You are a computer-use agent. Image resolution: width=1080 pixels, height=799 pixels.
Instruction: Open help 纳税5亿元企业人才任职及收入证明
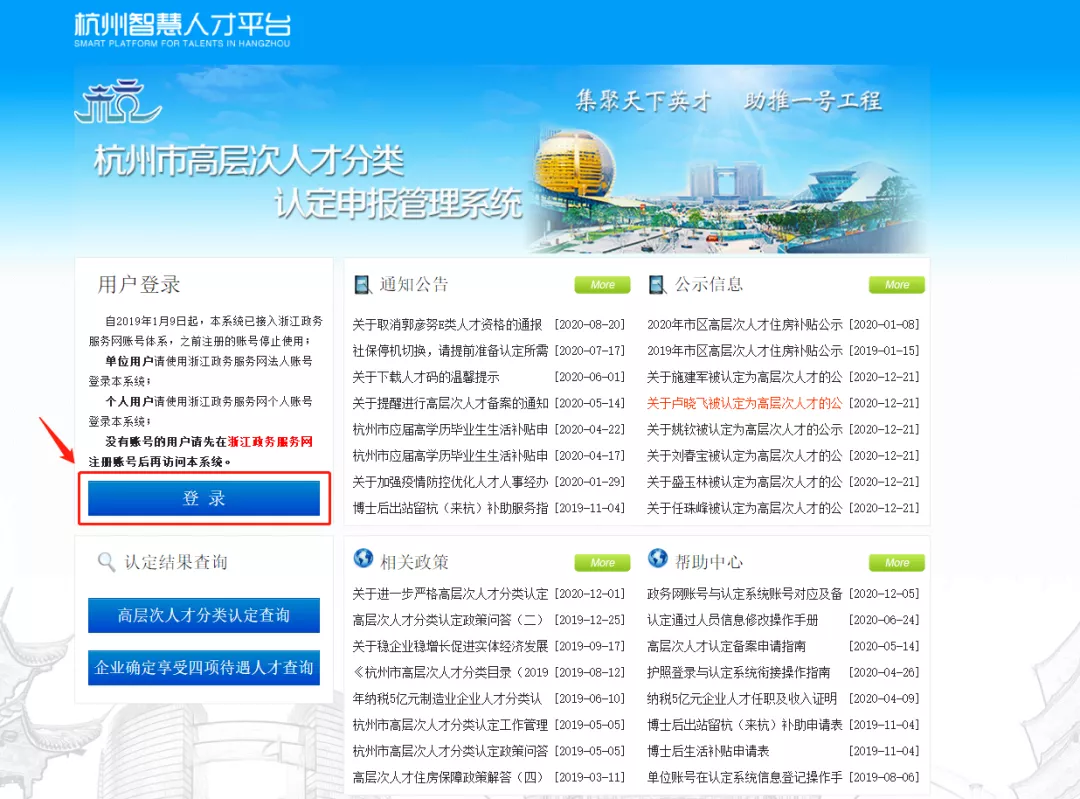pos(742,698)
